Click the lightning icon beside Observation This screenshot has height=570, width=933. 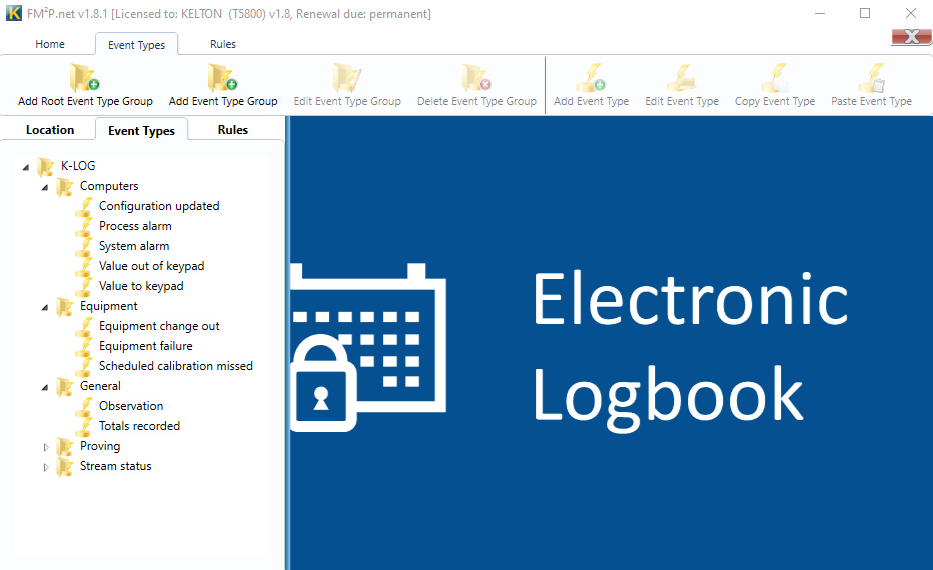click(x=84, y=406)
